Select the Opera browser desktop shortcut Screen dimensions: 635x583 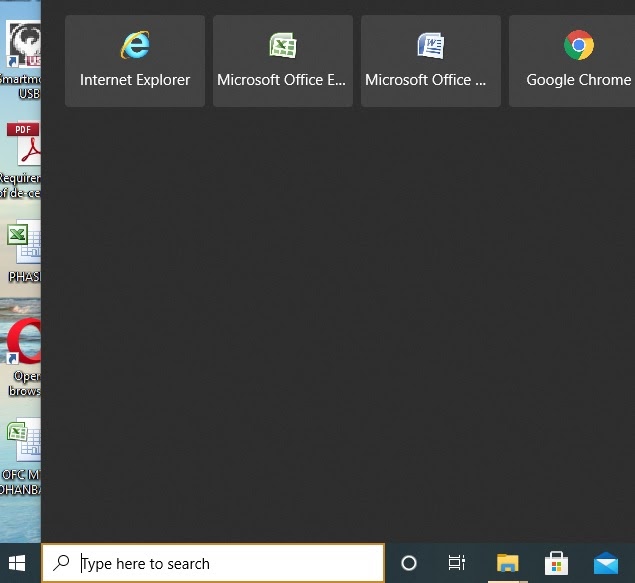(x=21, y=357)
